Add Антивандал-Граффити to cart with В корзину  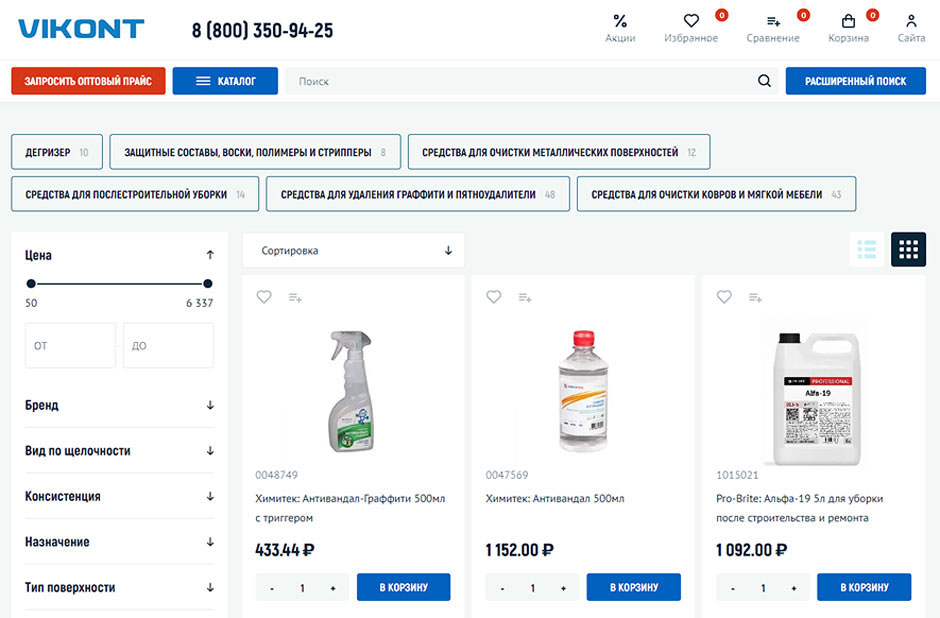pos(403,587)
